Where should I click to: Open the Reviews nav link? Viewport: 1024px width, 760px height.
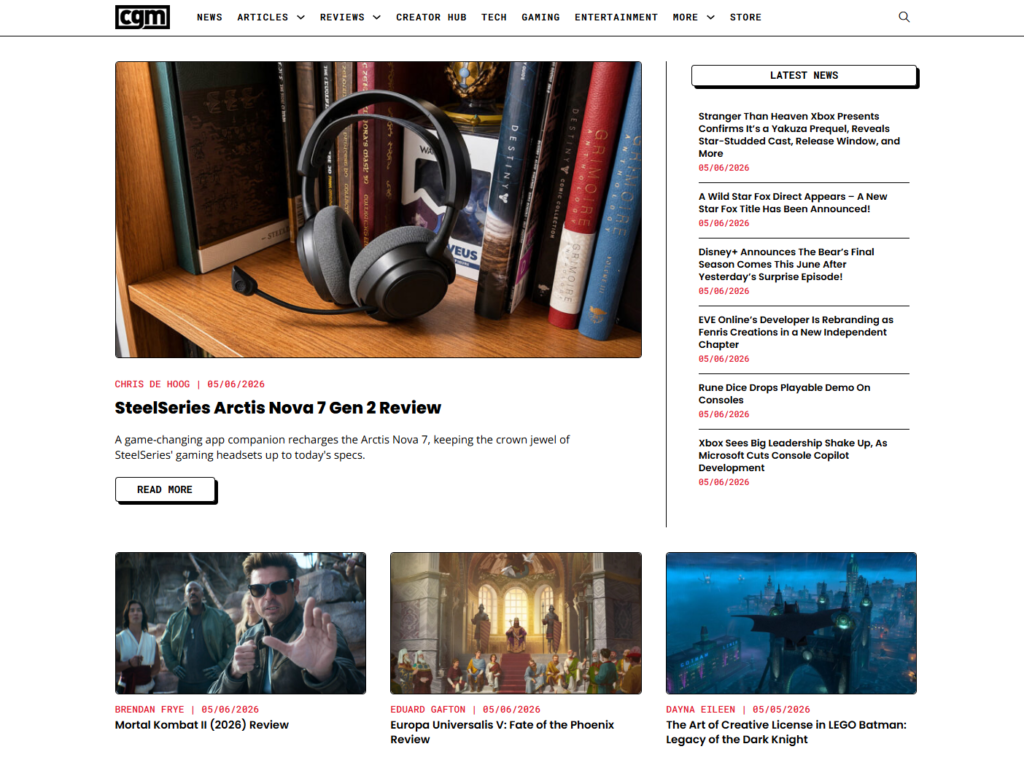click(342, 18)
